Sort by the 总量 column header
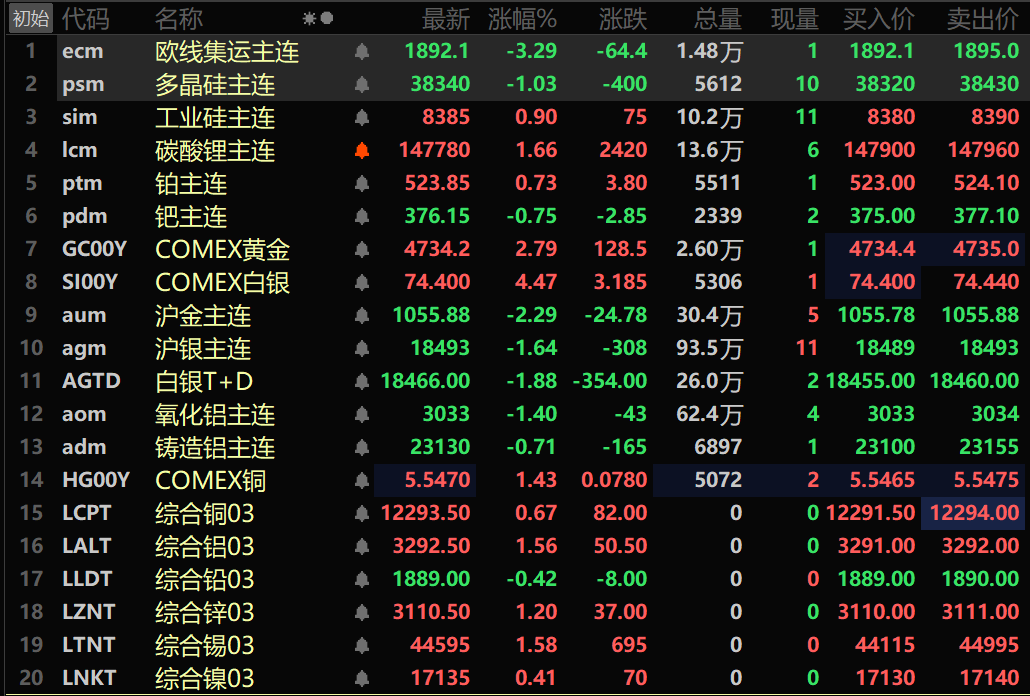This screenshot has width=1030, height=696. pos(718,19)
